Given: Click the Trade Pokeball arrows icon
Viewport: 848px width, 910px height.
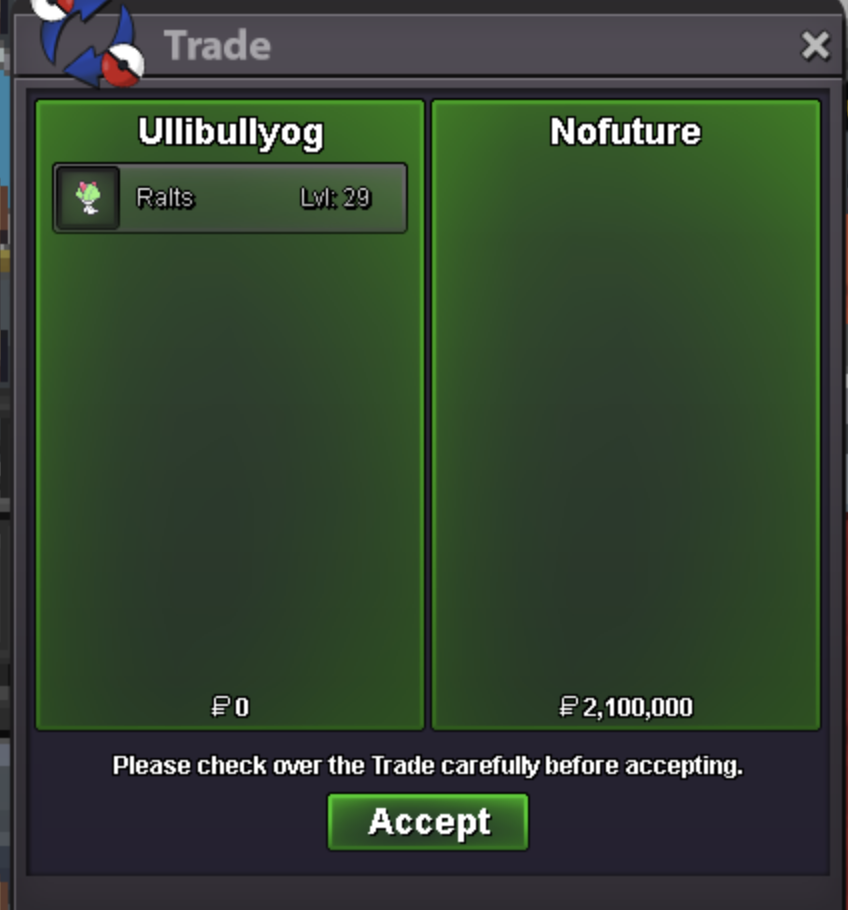Looking at the screenshot, I should (87, 41).
